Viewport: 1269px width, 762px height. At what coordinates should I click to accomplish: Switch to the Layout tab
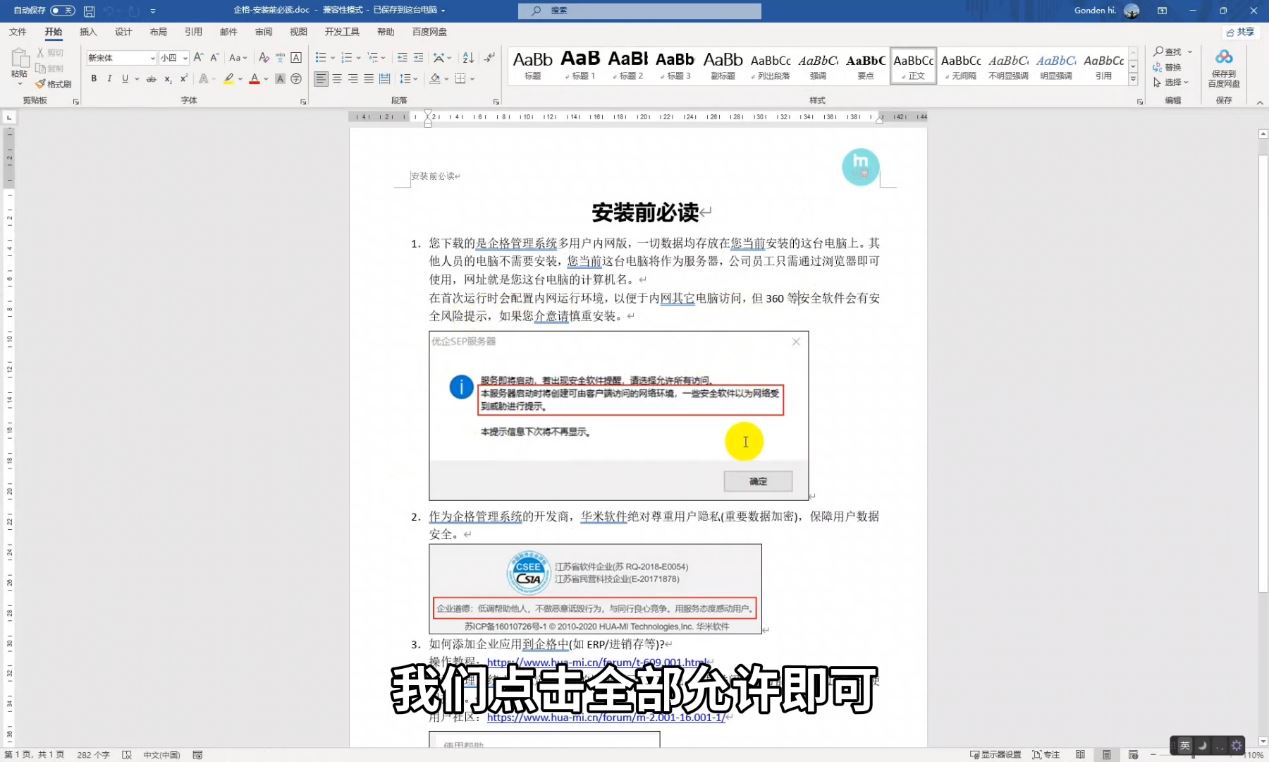158,32
